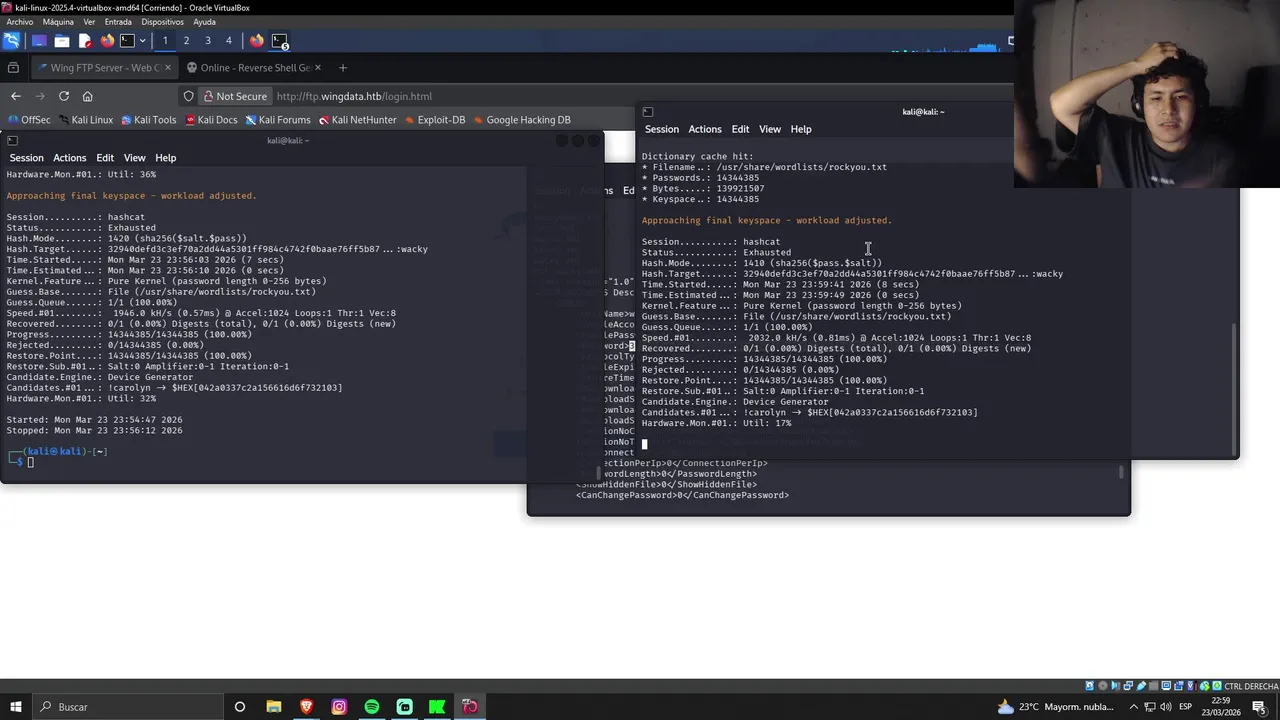
Task: Open the OffSec bookmark
Action: tap(28, 120)
